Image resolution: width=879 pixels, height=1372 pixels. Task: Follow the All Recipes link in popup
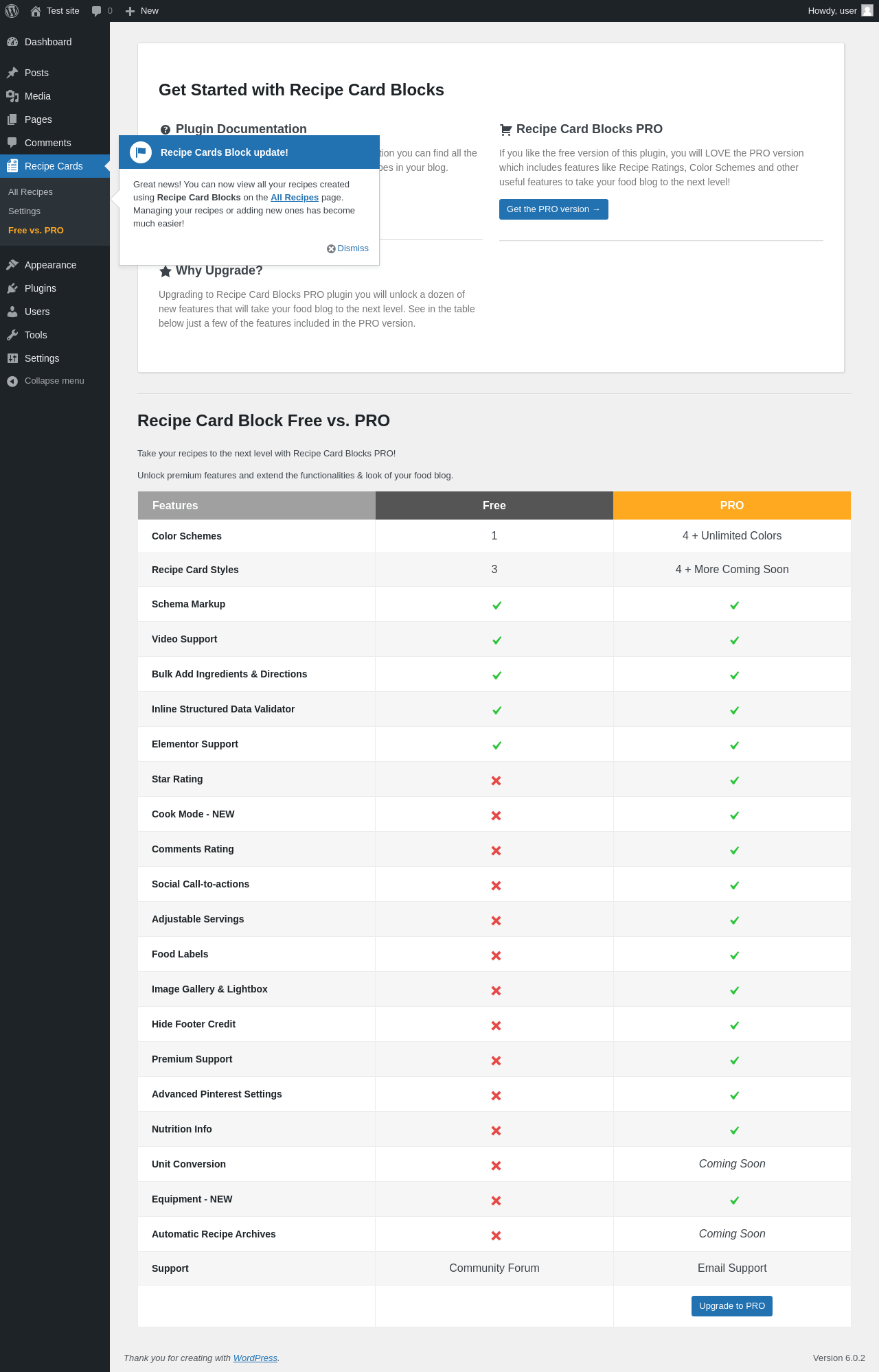click(295, 198)
